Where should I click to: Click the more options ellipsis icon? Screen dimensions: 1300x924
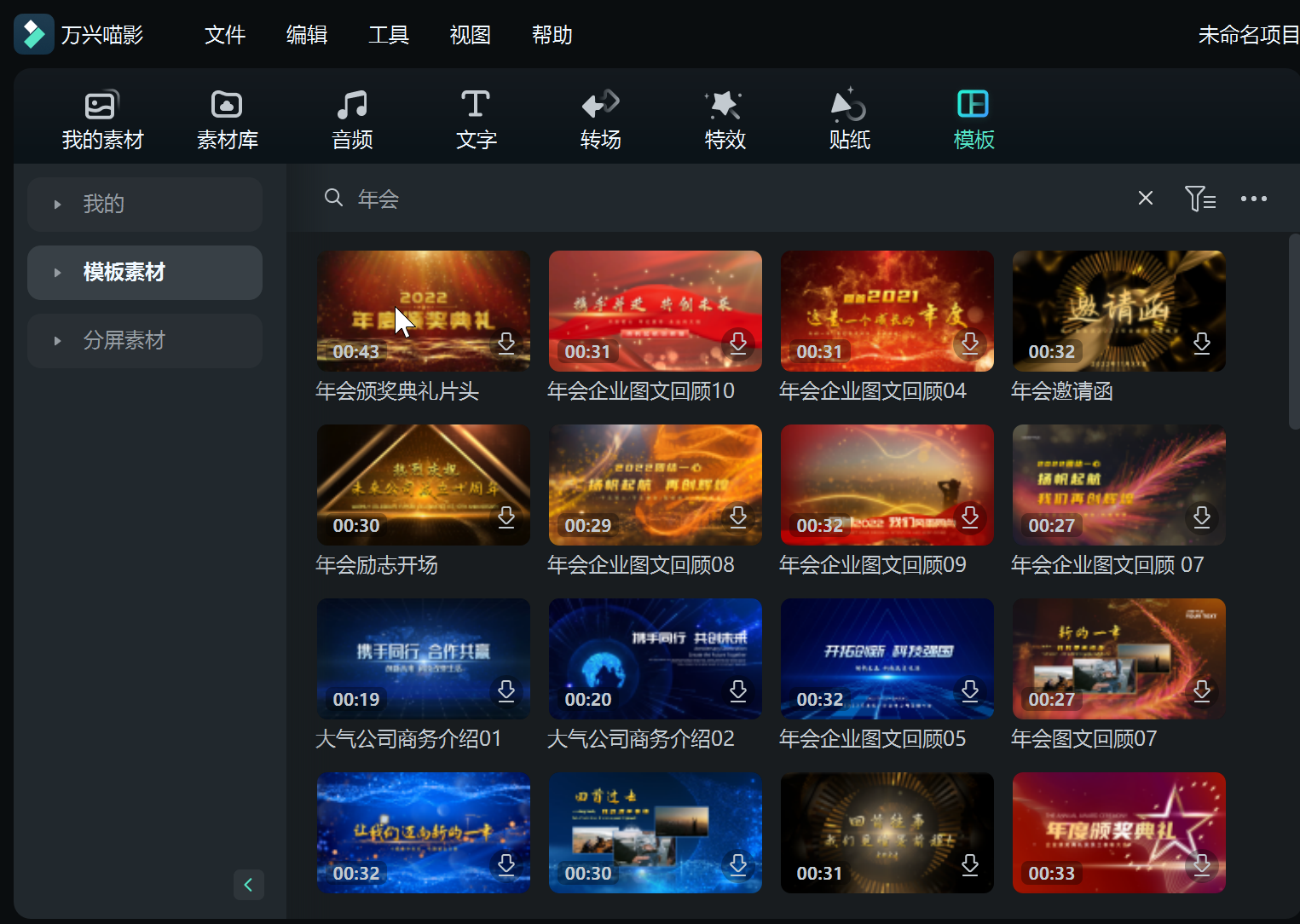pos(1253,199)
